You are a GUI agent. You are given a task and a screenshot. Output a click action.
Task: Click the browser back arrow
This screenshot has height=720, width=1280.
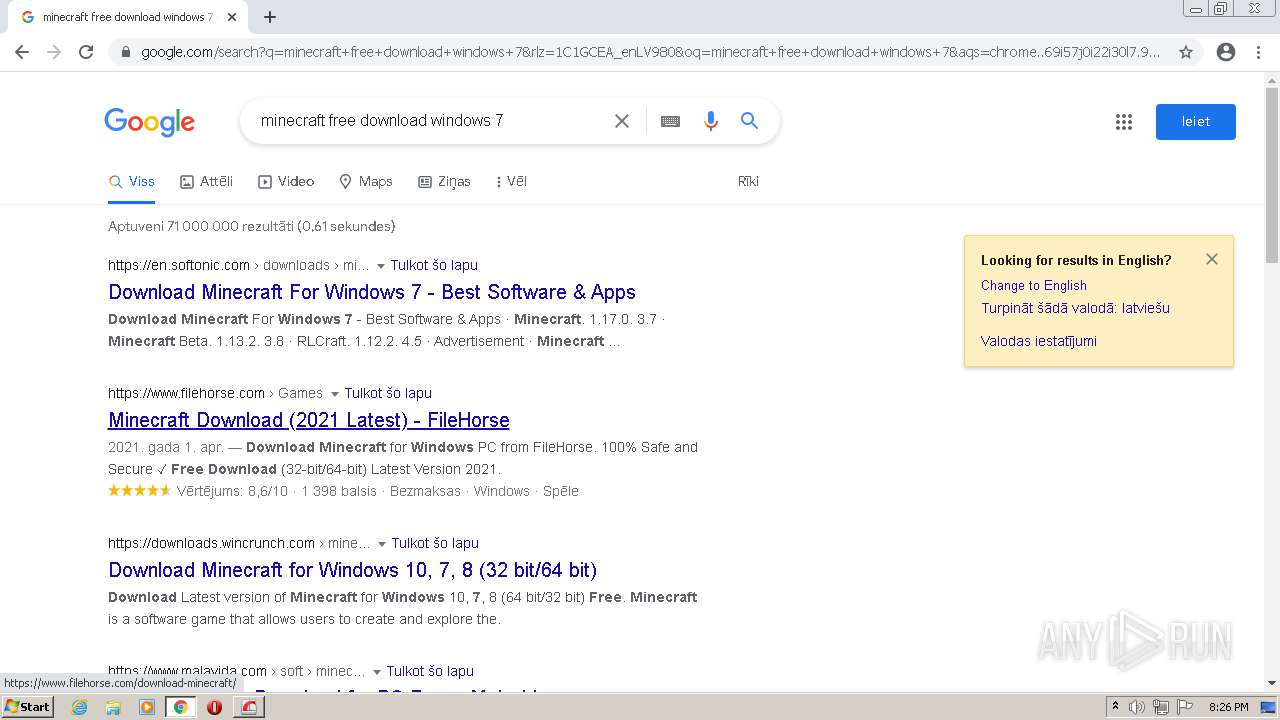point(22,52)
